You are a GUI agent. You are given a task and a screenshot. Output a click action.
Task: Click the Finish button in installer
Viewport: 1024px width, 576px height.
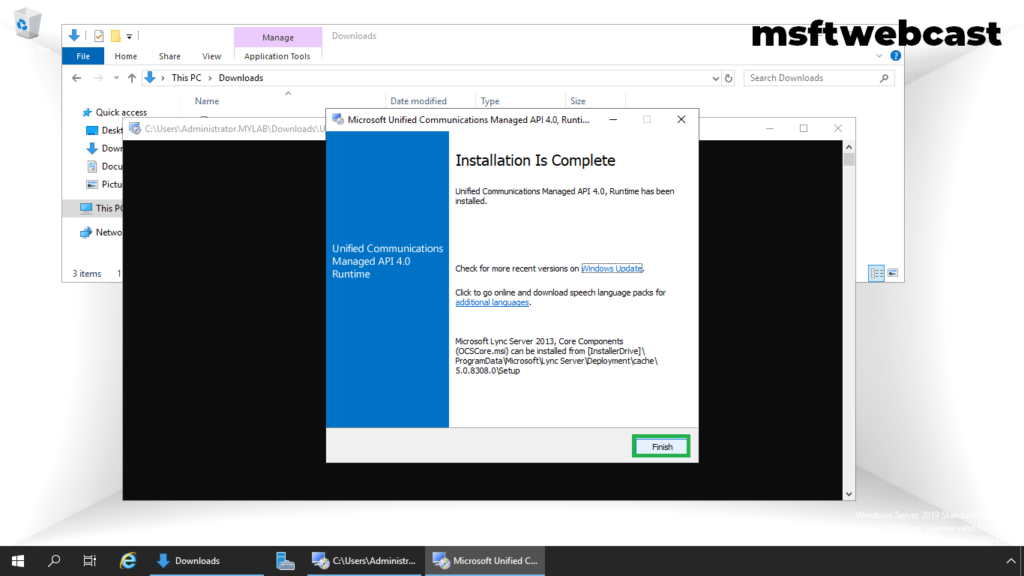tap(661, 447)
